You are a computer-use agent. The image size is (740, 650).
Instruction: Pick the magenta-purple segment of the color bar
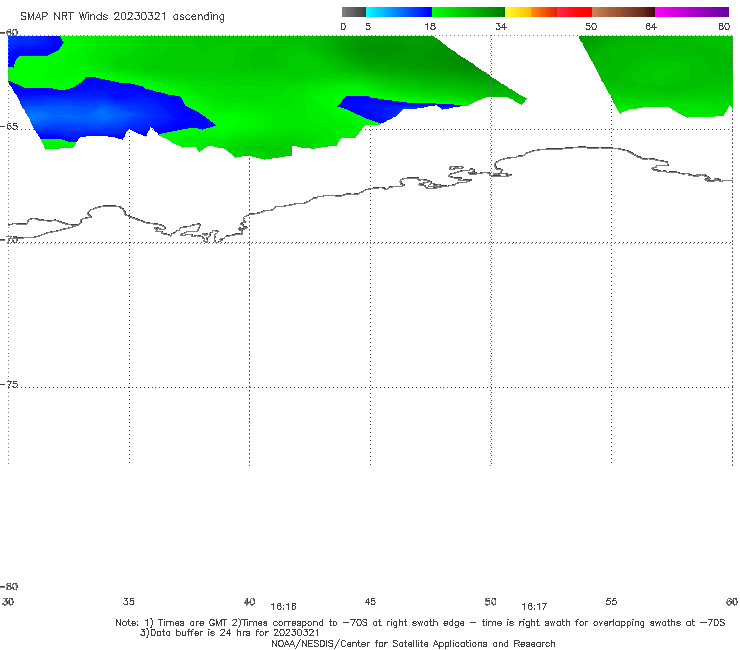692,12
